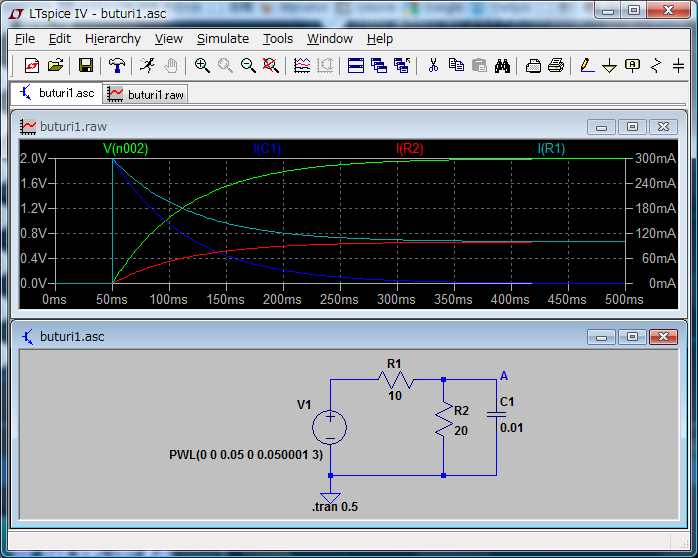
Task: Click the Zoom to Fit icon
Action: click(x=270, y=66)
